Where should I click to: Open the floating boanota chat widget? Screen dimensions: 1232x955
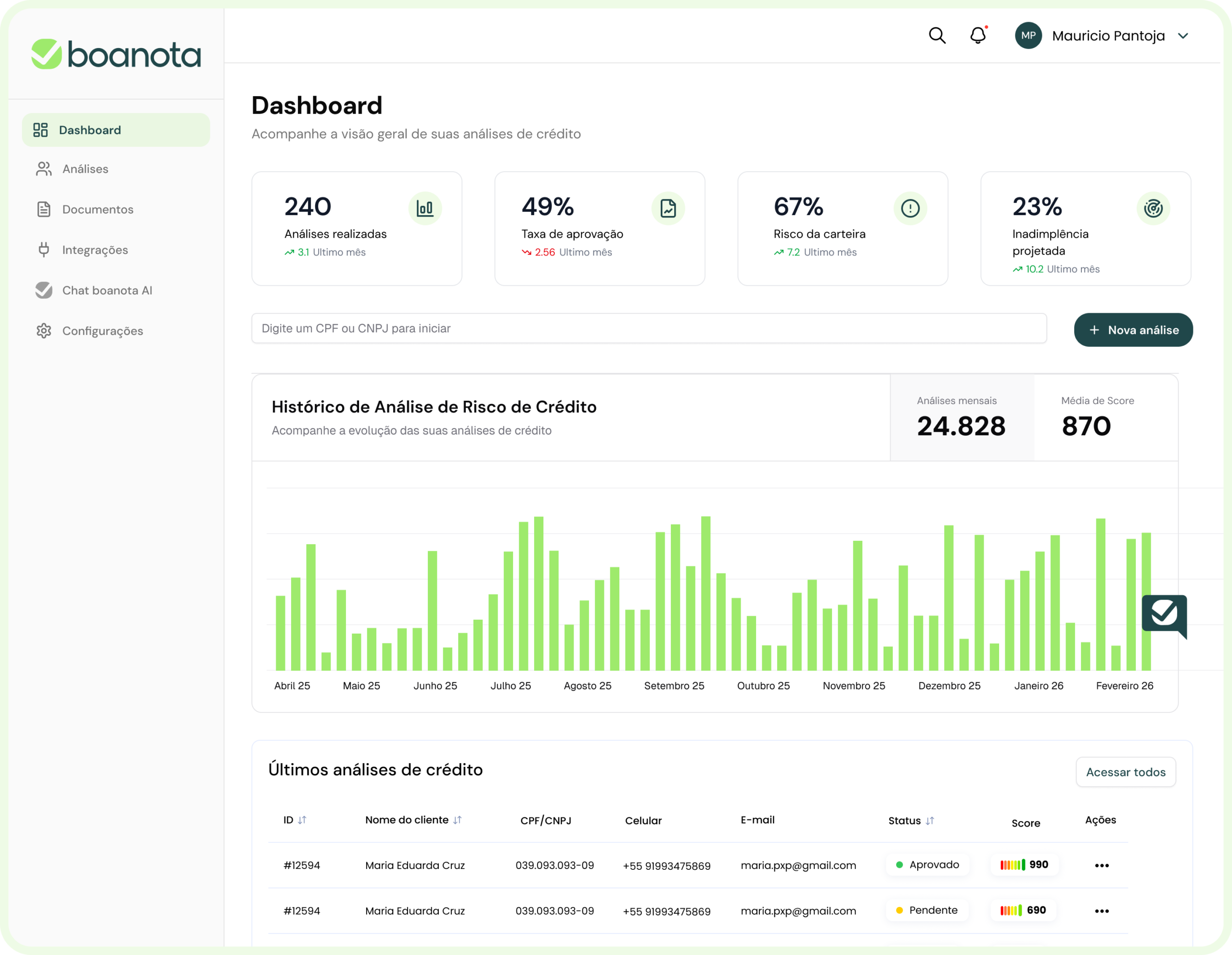[1164, 615]
